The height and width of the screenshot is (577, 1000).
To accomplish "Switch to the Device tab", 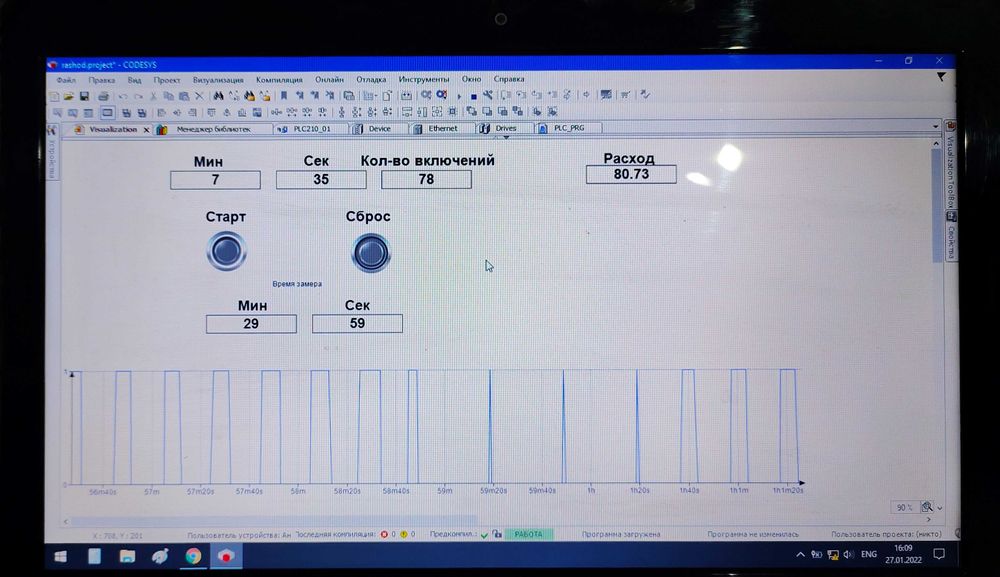I will [x=379, y=129].
